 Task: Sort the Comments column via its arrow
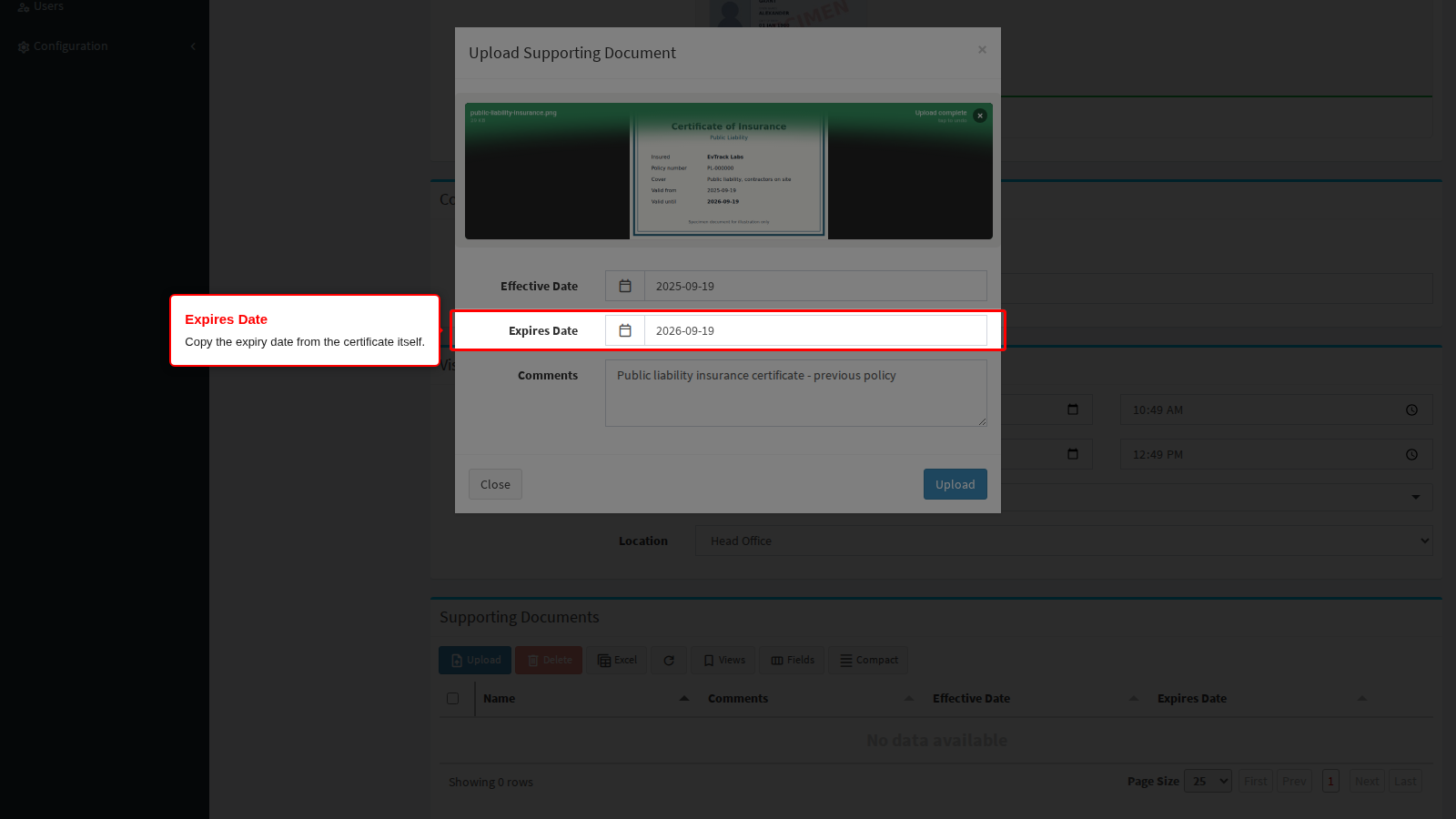[x=909, y=698]
